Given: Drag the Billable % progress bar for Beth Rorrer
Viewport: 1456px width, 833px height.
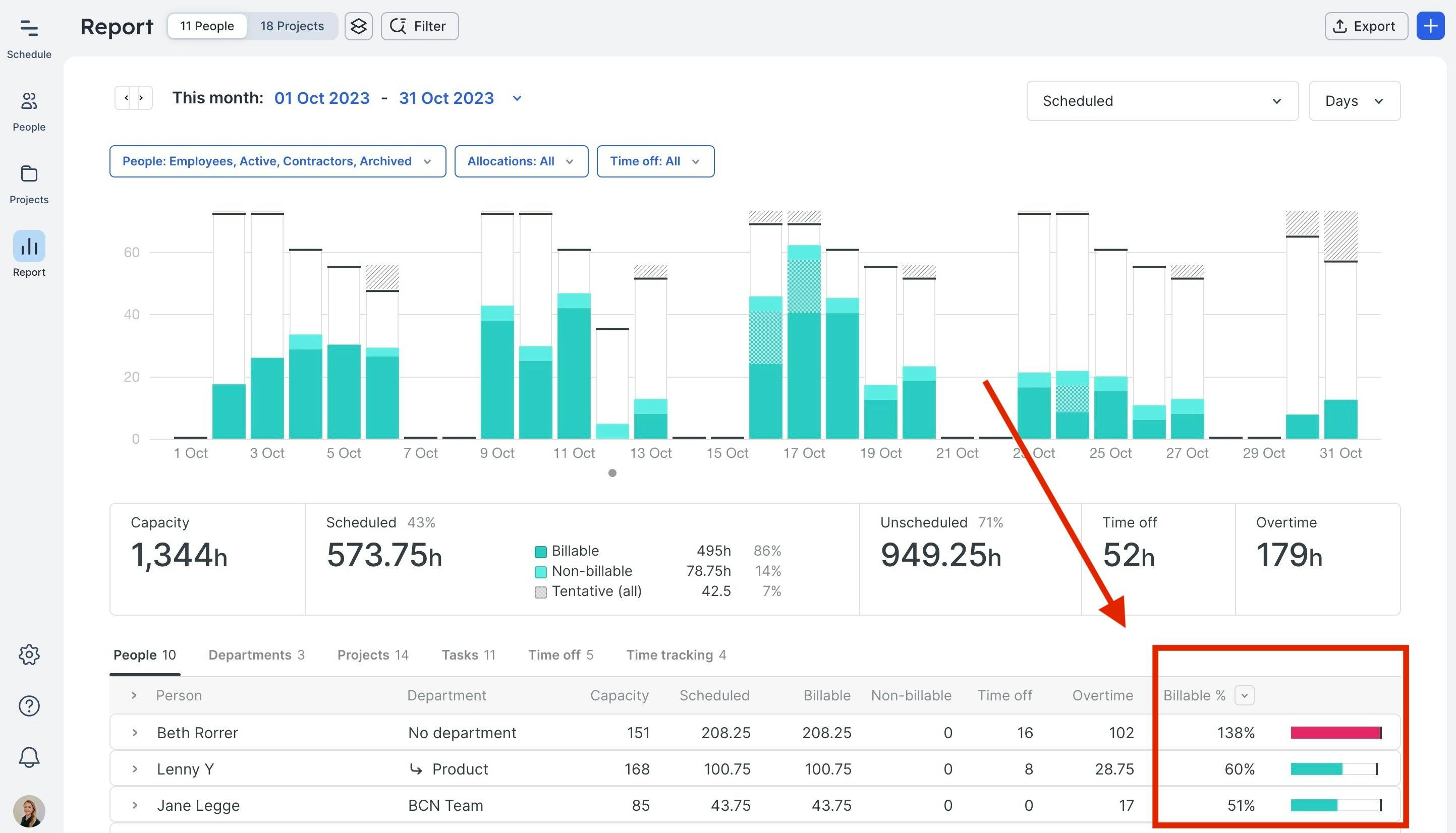Looking at the screenshot, I should (1336, 731).
